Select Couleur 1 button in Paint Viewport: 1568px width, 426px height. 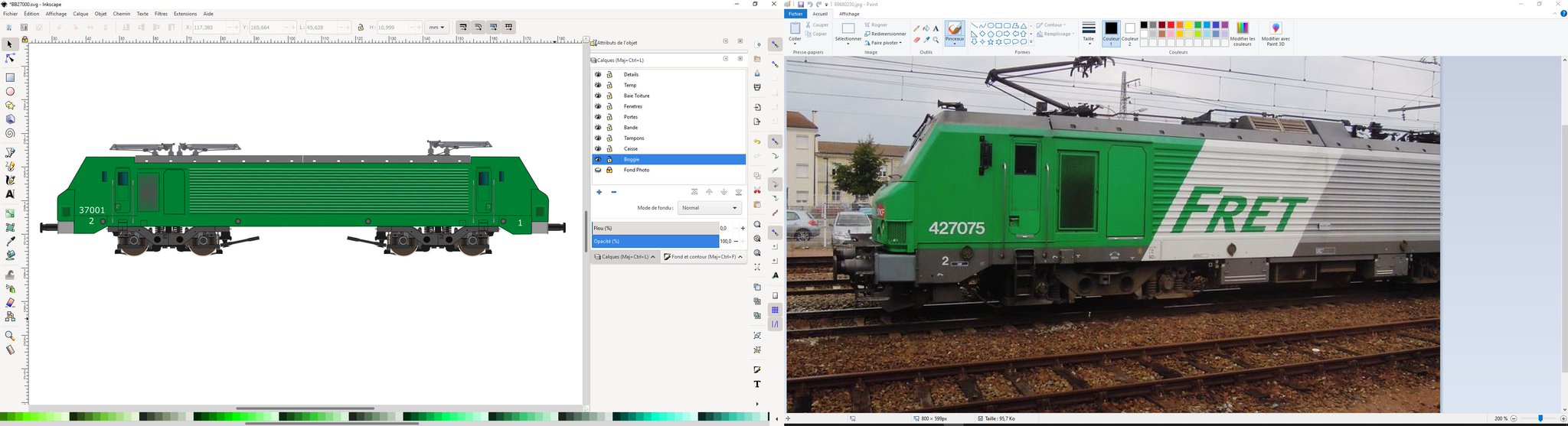tap(1111, 34)
